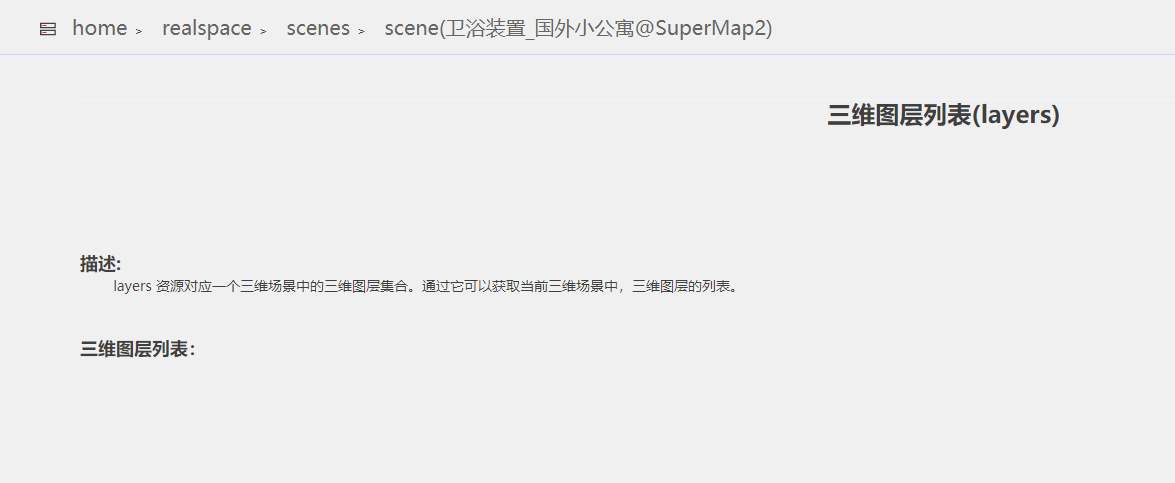Click the arrow separator after home

click(139, 31)
